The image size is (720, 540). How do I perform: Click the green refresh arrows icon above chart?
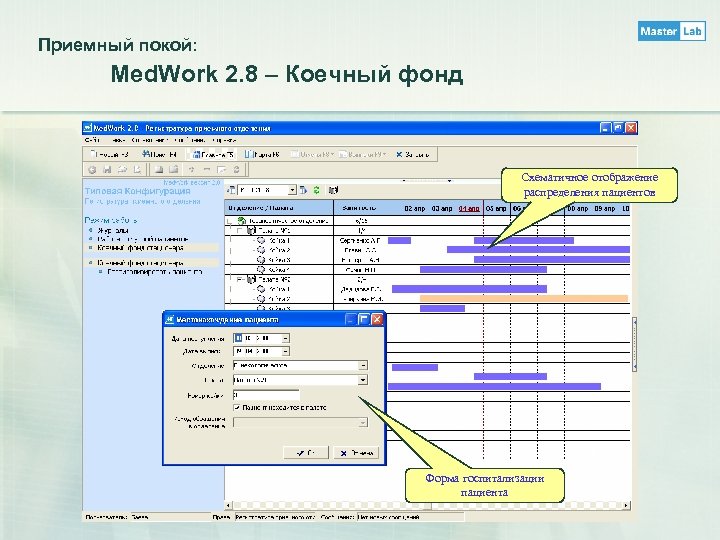(x=316, y=190)
